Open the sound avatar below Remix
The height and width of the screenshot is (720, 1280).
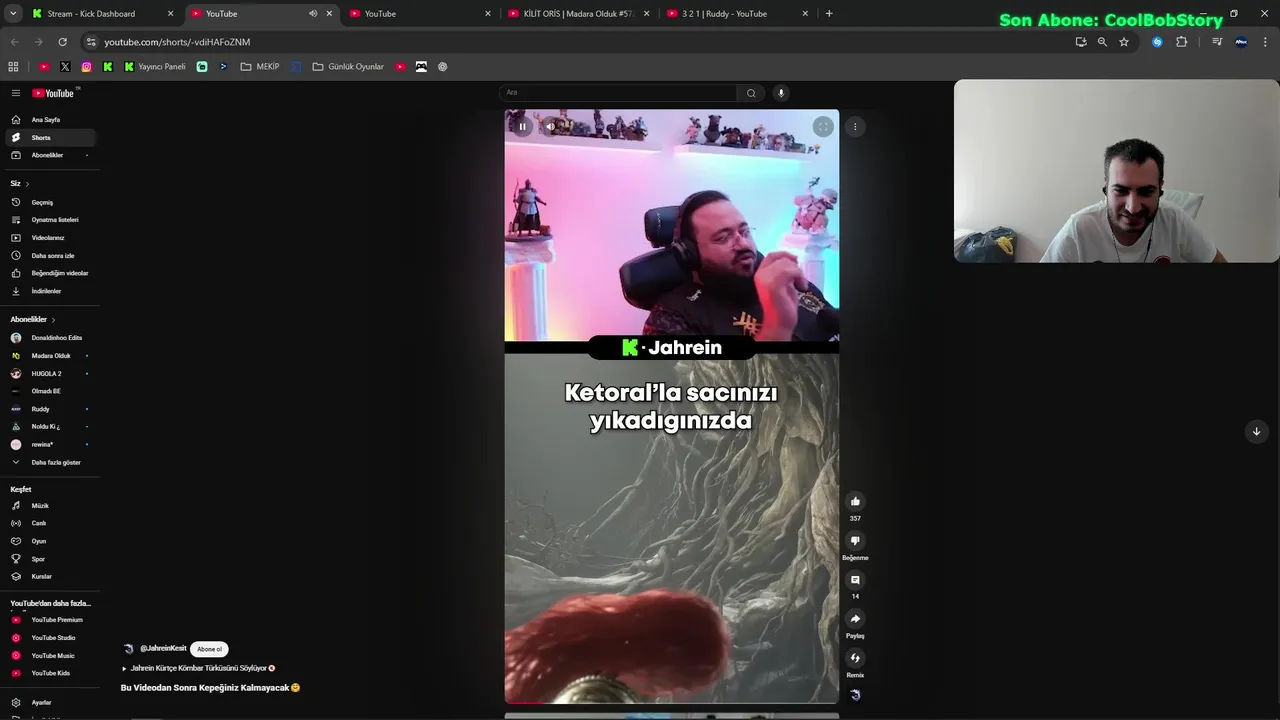(x=855, y=695)
